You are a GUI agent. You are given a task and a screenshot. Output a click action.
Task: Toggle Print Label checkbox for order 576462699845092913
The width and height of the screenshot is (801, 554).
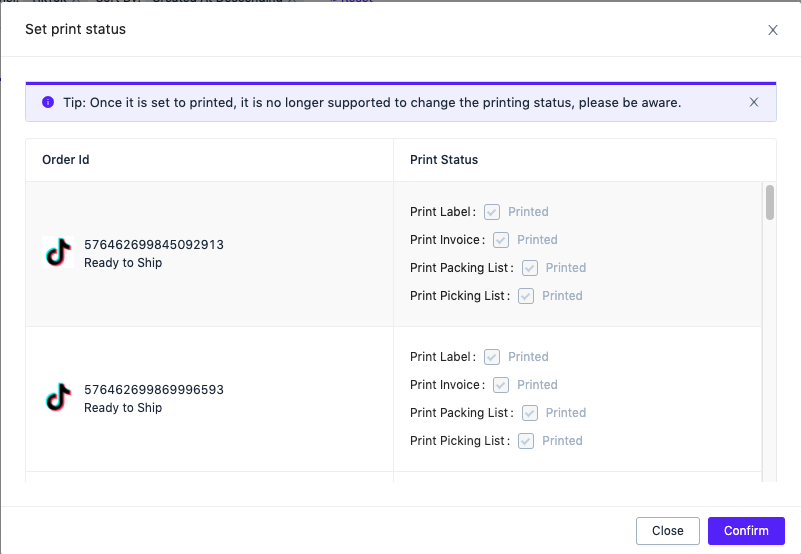click(x=491, y=212)
